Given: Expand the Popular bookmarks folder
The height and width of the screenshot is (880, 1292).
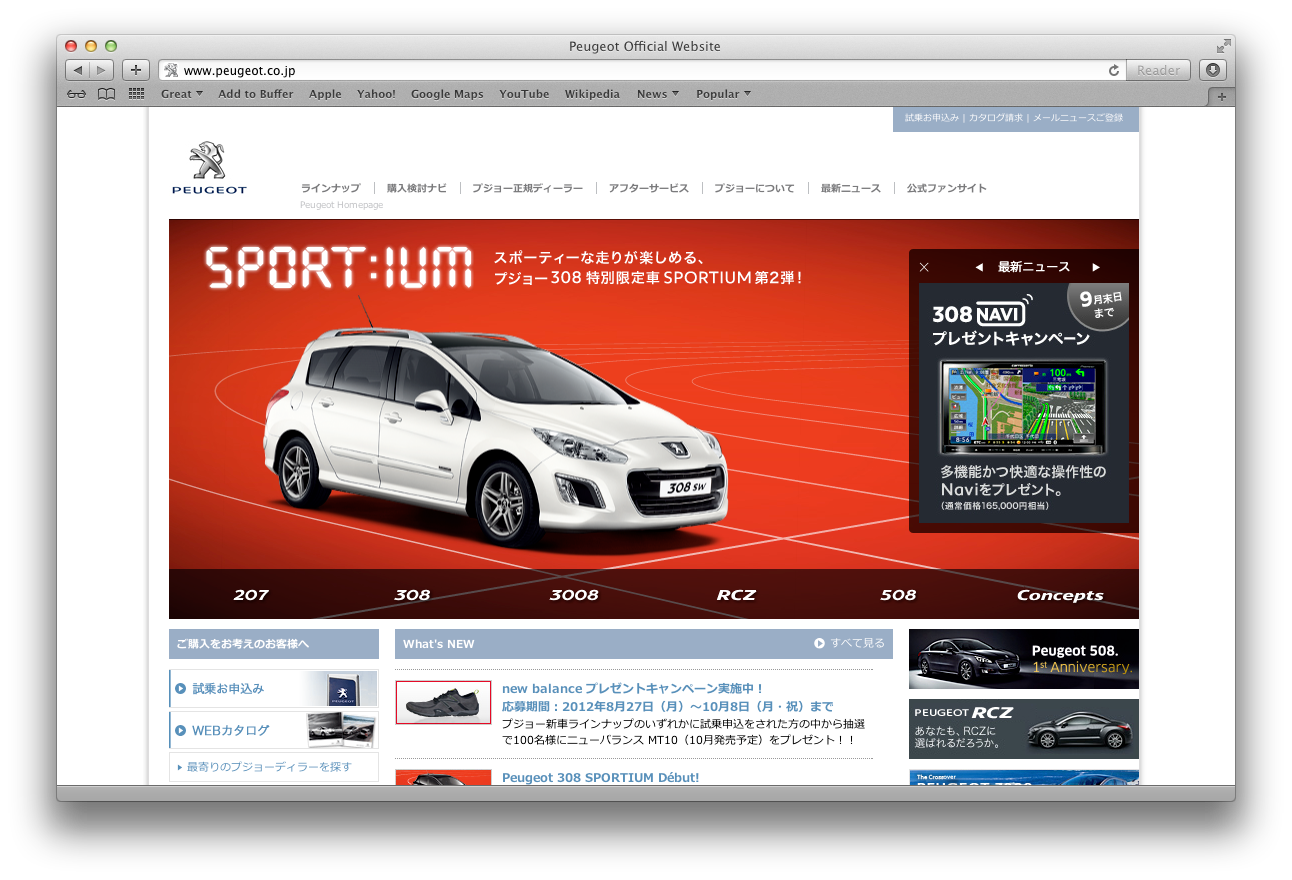Looking at the screenshot, I should pyautogui.click(x=723, y=94).
